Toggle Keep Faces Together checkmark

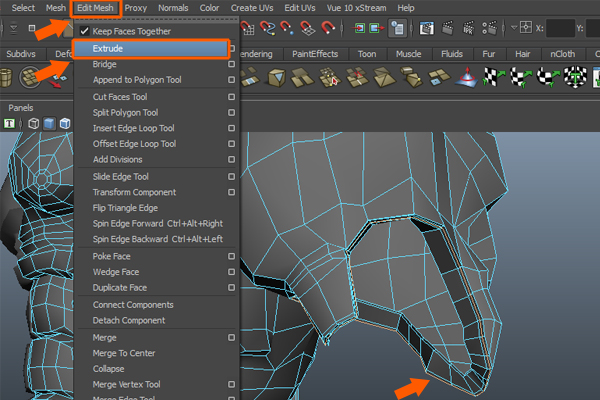tap(84, 32)
